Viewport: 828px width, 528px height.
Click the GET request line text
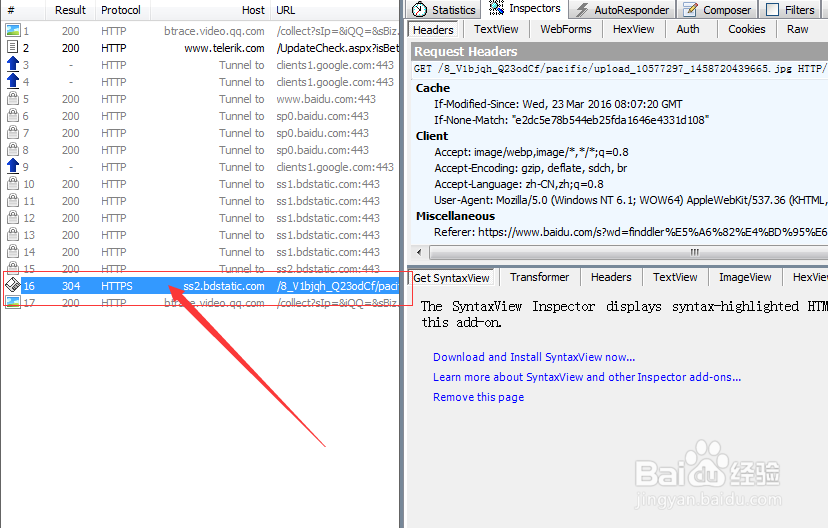pyautogui.click(x=619, y=69)
